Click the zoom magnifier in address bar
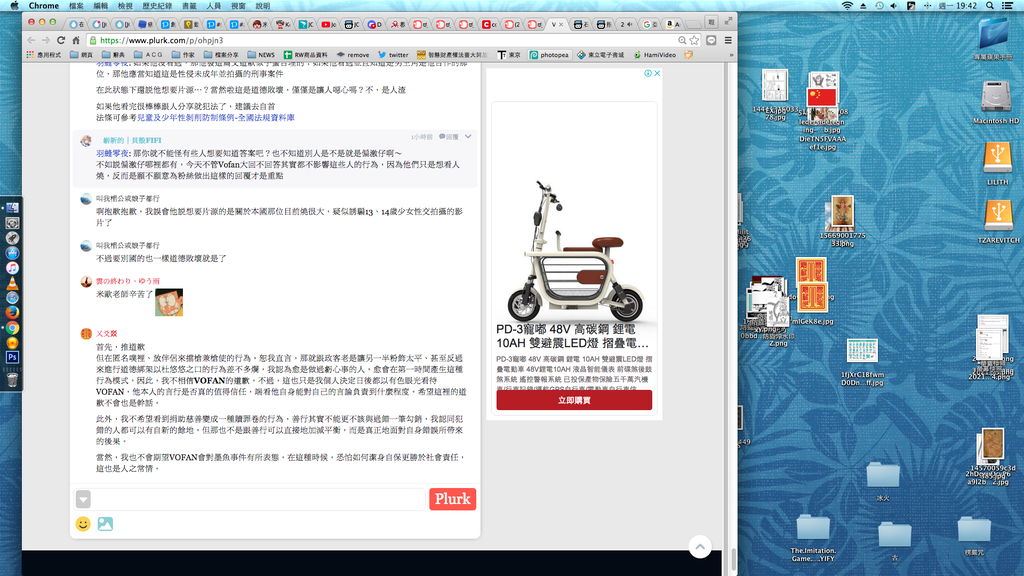Screen dimensions: 1024x576 (x=682, y=40)
